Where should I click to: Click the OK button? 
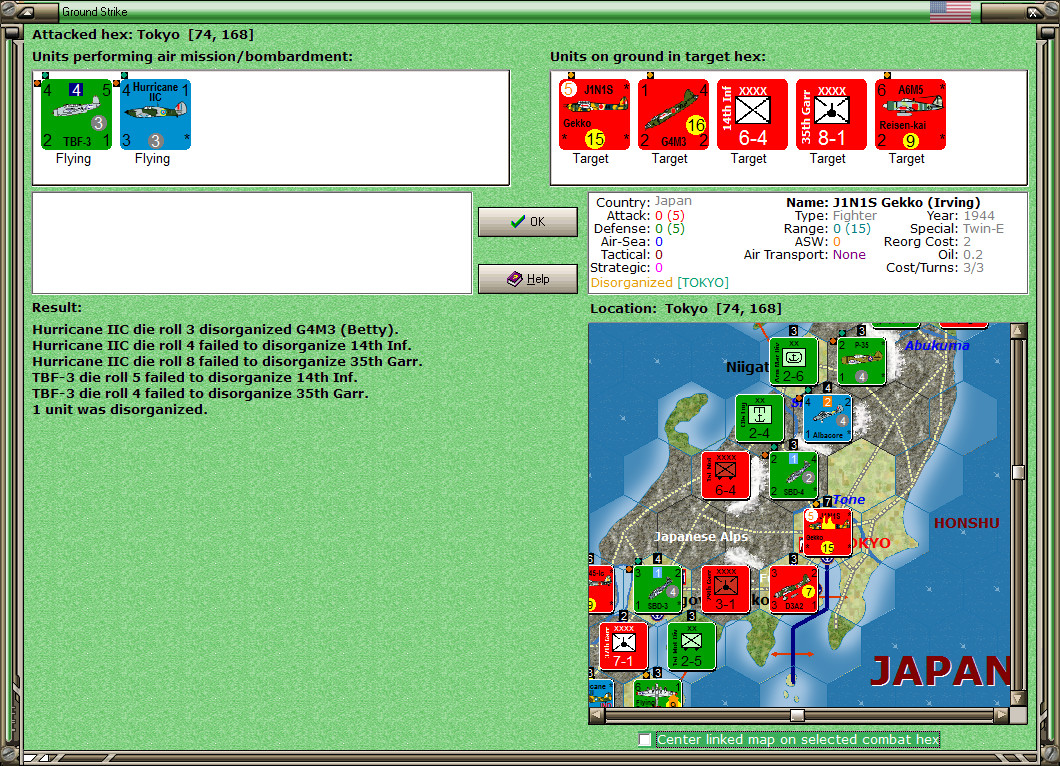[x=528, y=222]
